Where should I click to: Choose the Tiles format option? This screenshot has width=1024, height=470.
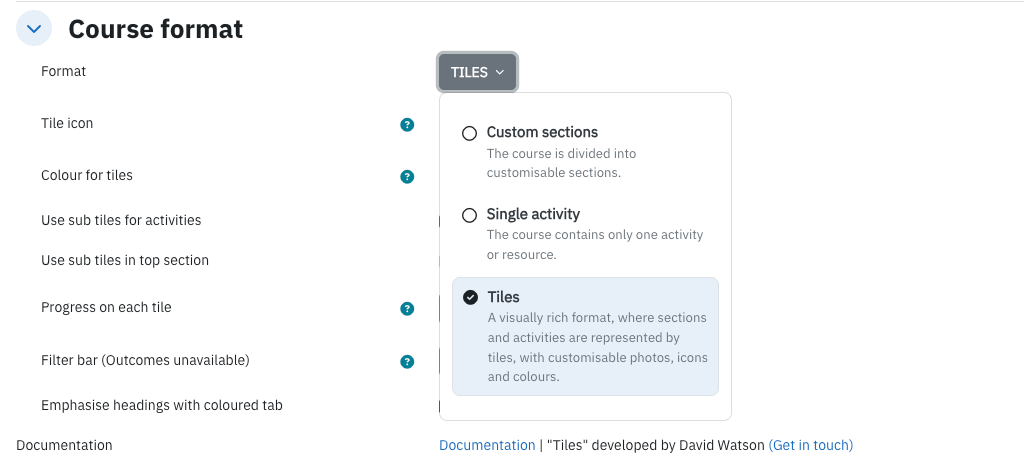(585, 337)
